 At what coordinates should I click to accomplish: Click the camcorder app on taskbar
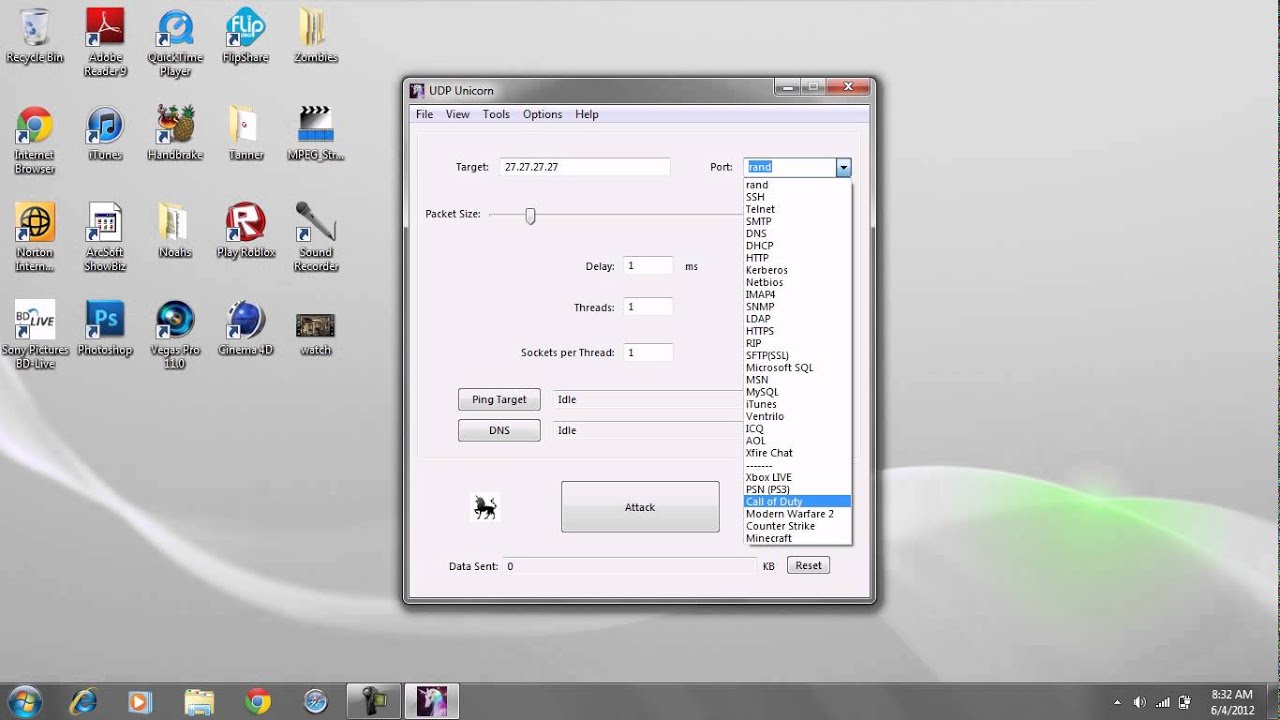point(374,702)
